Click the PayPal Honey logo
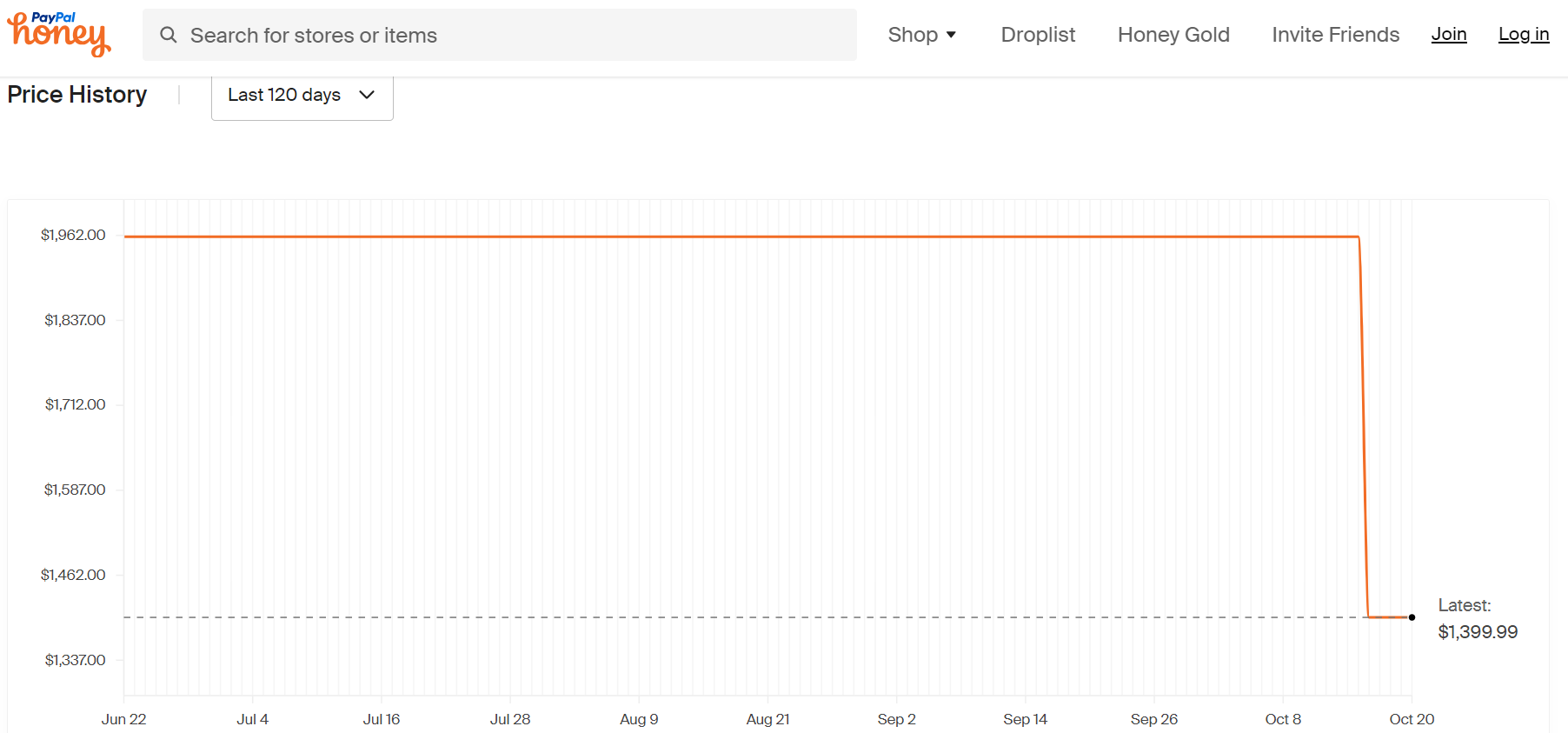The width and height of the screenshot is (1568, 733). (x=59, y=35)
